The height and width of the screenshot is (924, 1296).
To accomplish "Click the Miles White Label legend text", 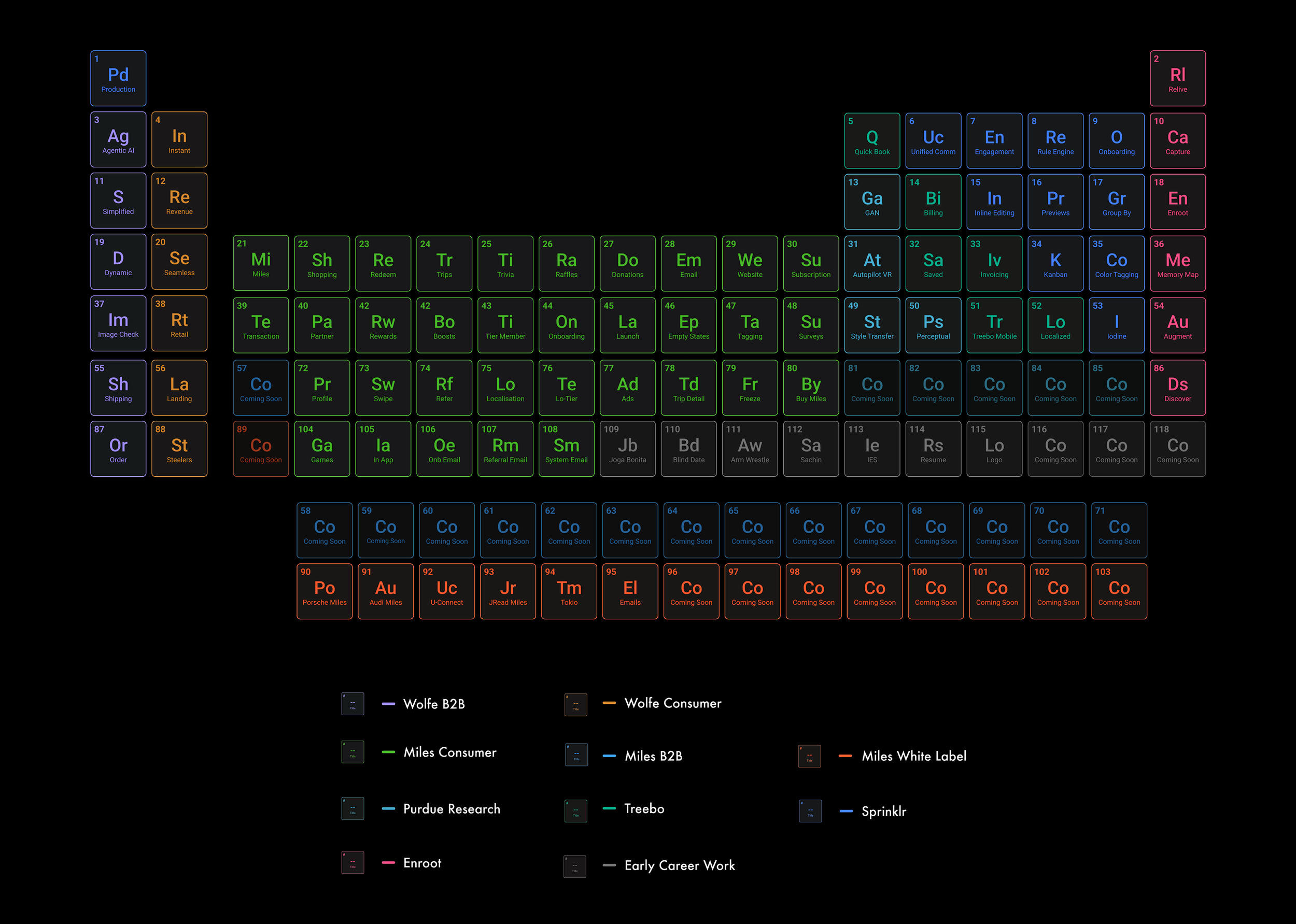I will tap(913, 756).
